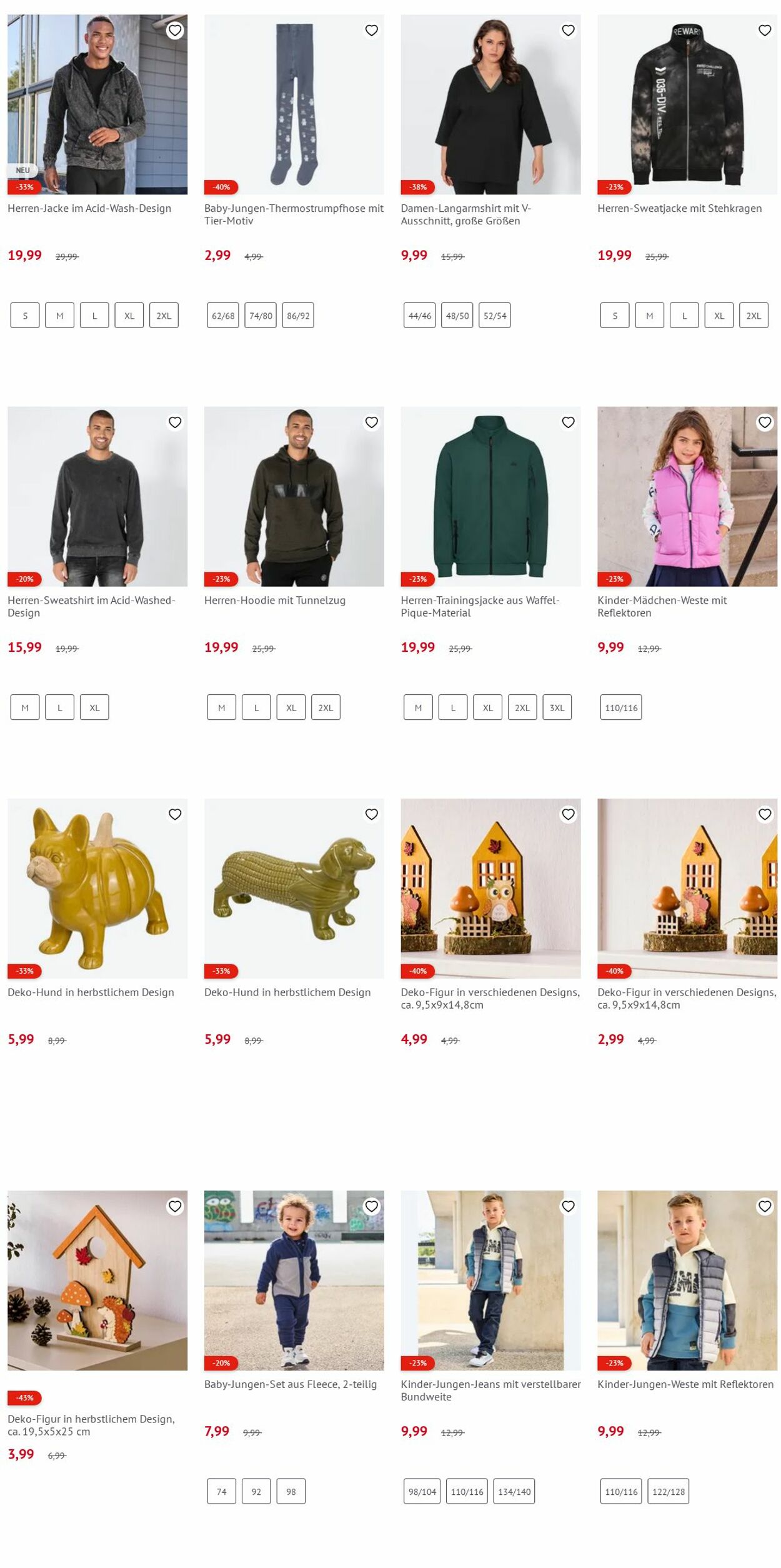Click heart icon on Damen-Langarmshirt
The height and width of the screenshot is (1568, 781).
coord(568,30)
